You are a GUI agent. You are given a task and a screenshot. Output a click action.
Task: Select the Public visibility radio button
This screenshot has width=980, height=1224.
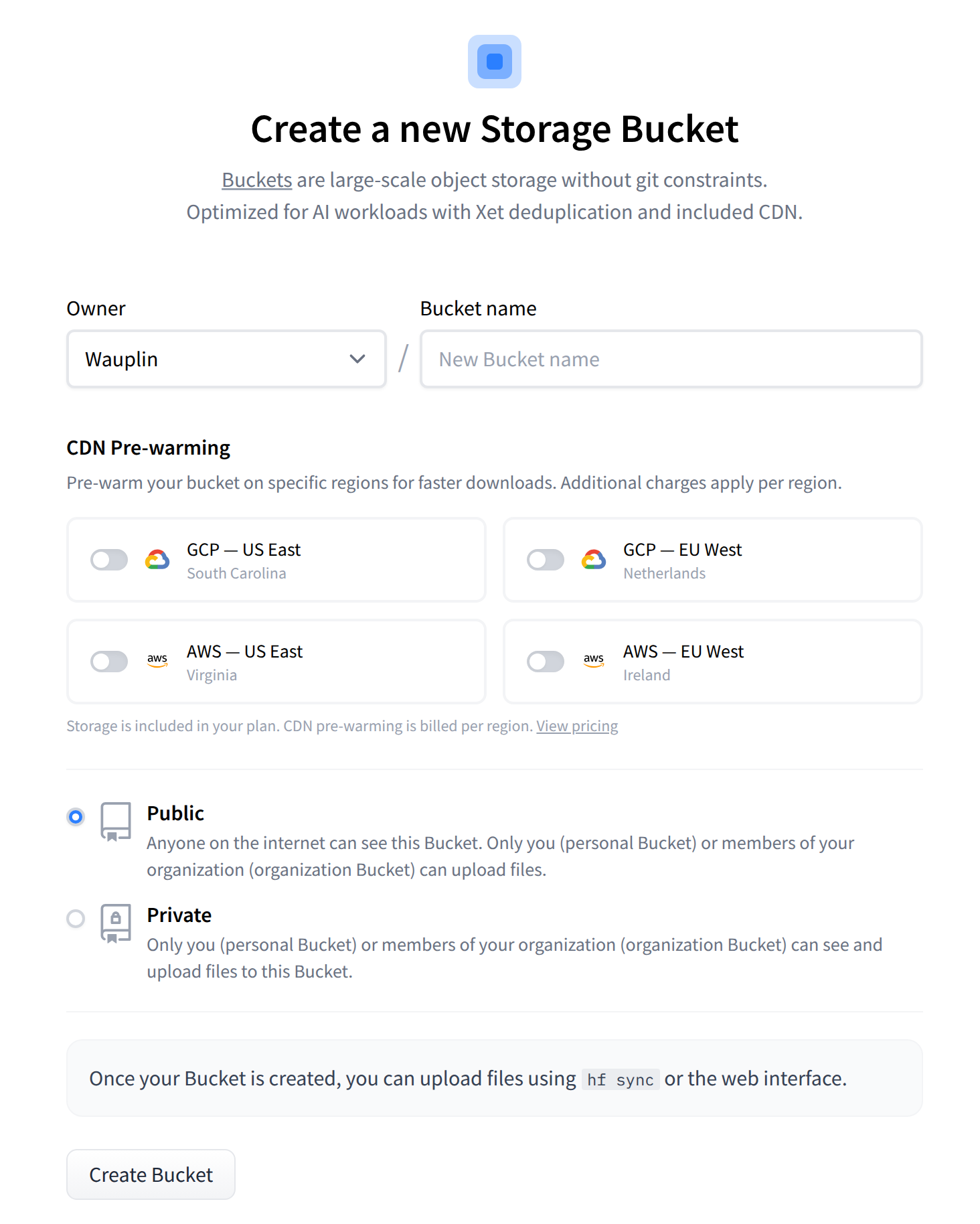[76, 817]
